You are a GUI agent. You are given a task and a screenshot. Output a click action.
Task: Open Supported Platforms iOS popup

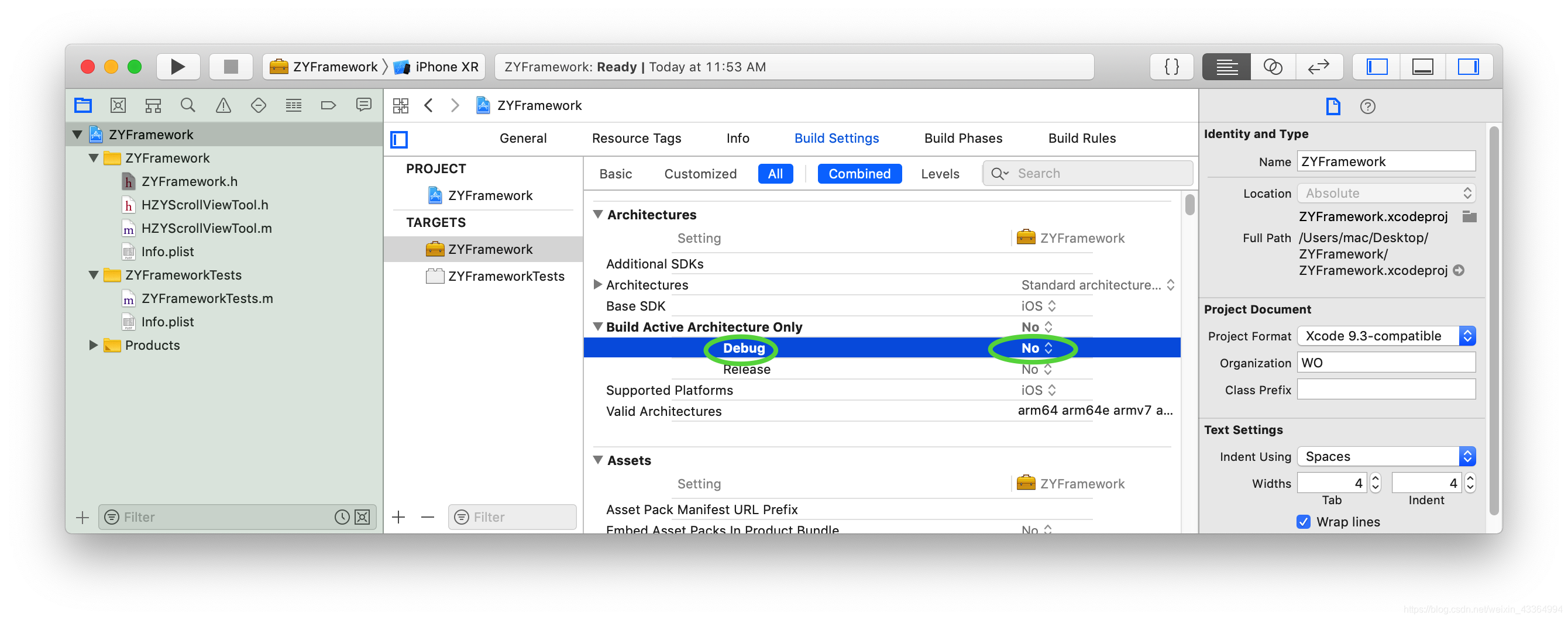(1039, 390)
